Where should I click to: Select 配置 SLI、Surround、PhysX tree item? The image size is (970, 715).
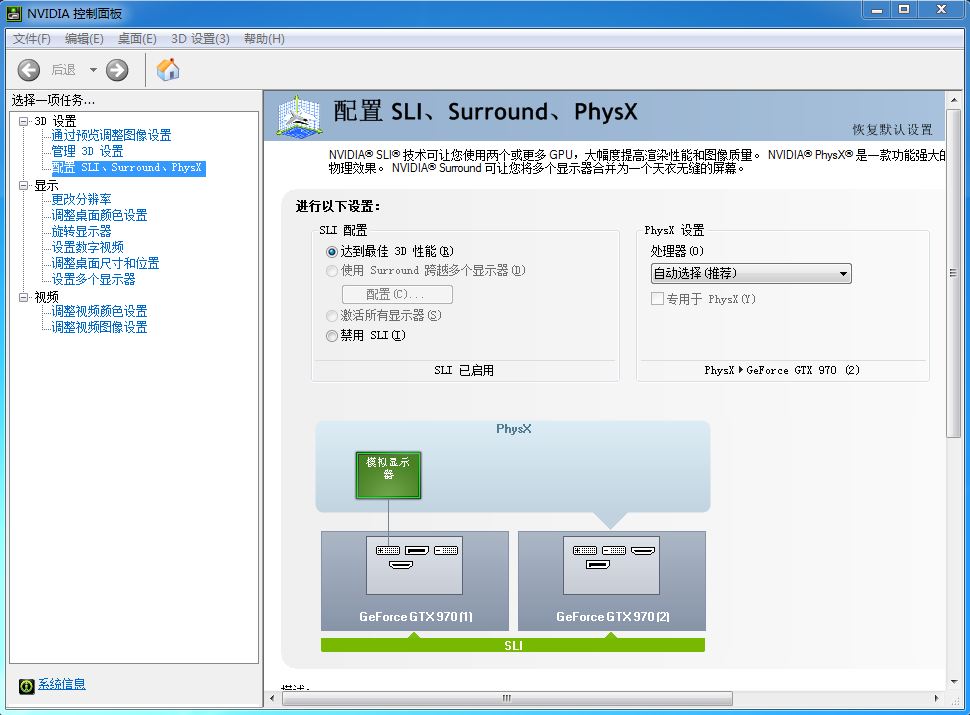click(x=127, y=168)
